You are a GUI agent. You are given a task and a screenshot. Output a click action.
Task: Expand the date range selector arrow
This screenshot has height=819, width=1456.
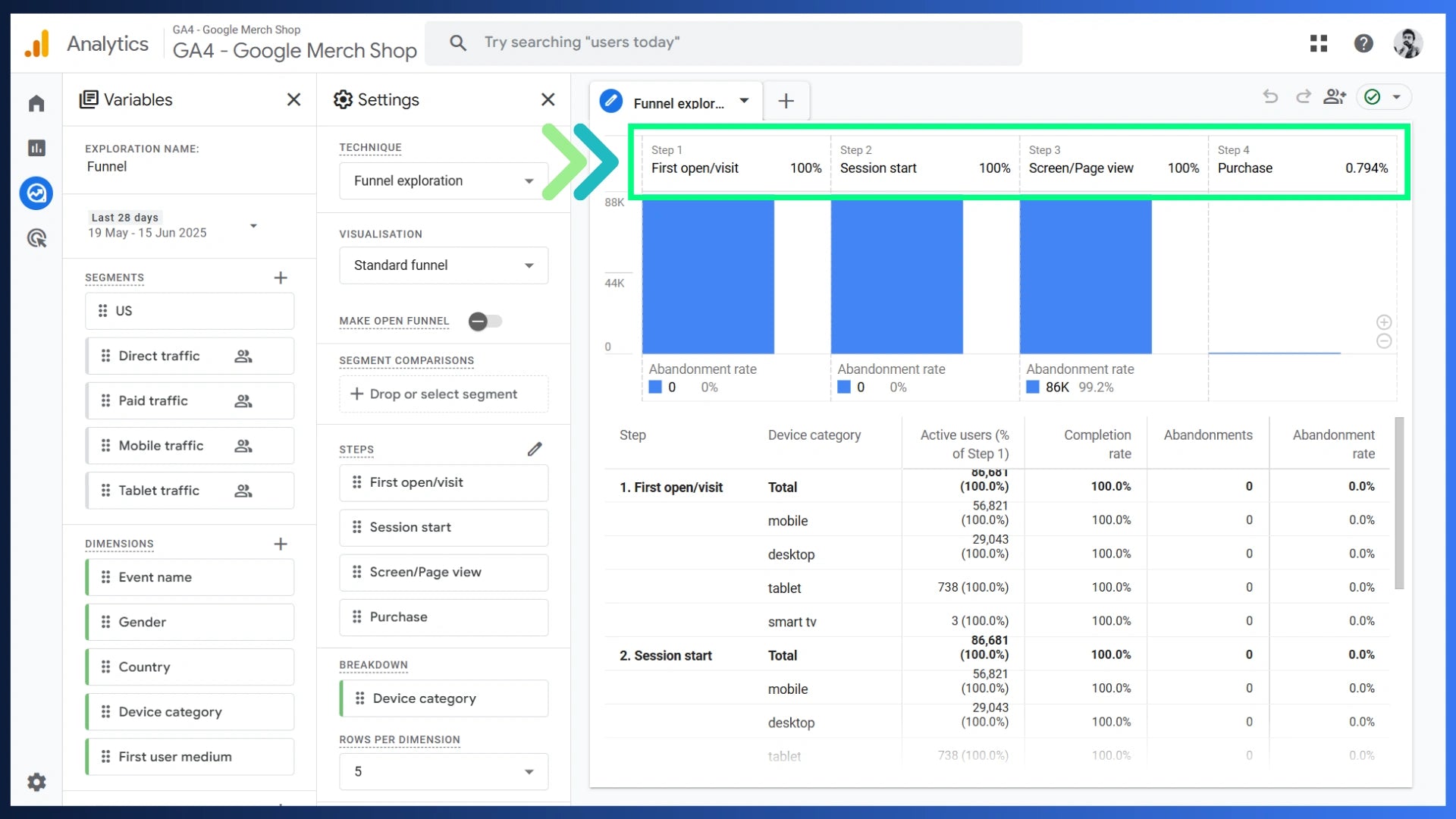pyautogui.click(x=253, y=226)
